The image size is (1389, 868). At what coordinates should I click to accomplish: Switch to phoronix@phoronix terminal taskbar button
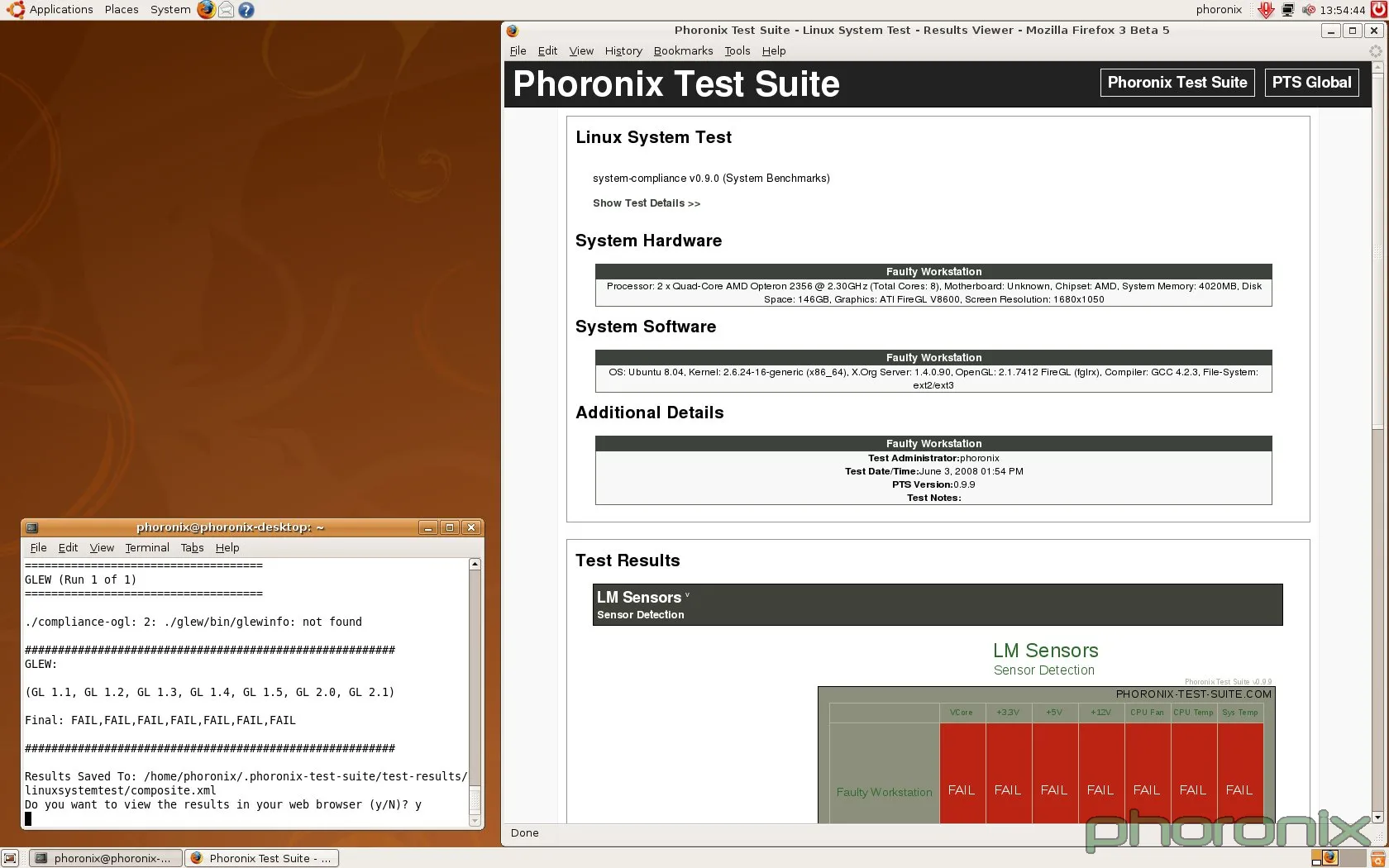pos(105,858)
